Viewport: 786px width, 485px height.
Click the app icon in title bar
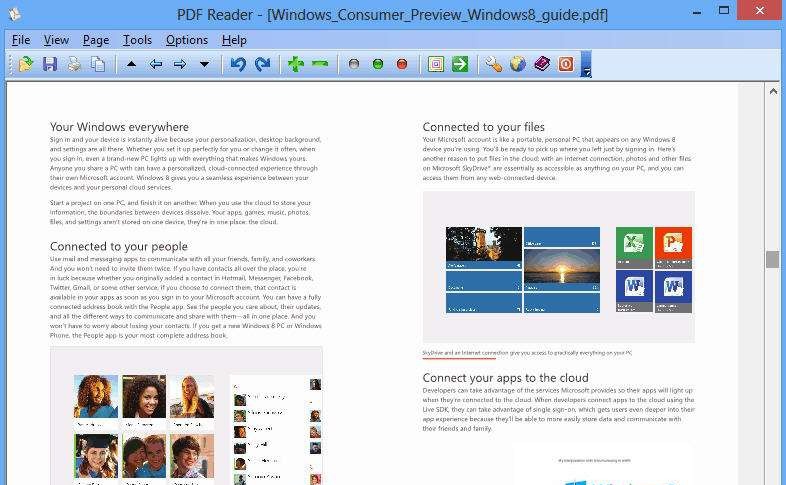(15, 14)
